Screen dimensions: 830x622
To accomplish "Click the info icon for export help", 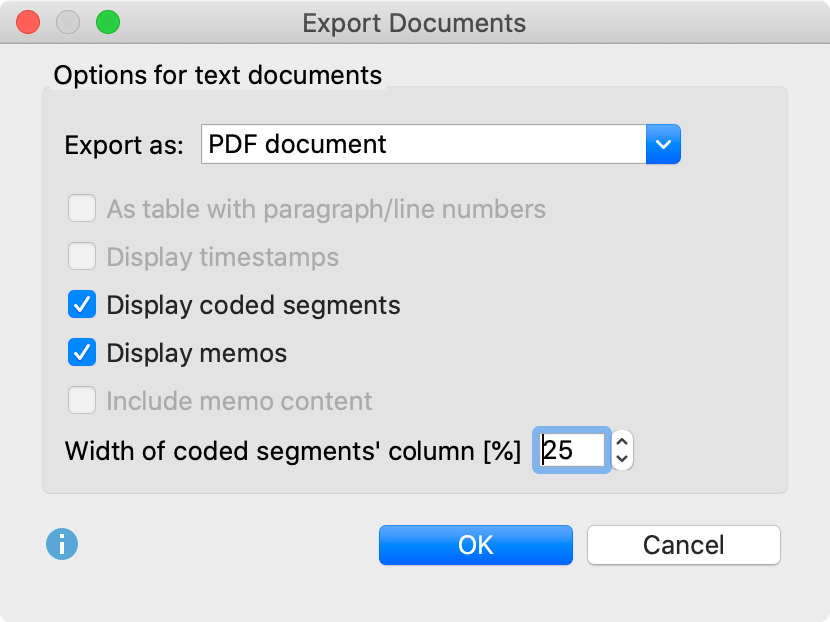I will click(x=62, y=545).
